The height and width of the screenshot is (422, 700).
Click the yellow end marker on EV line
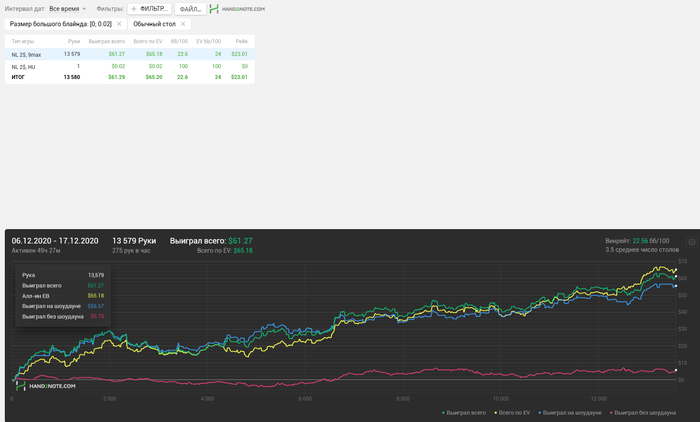tap(676, 270)
